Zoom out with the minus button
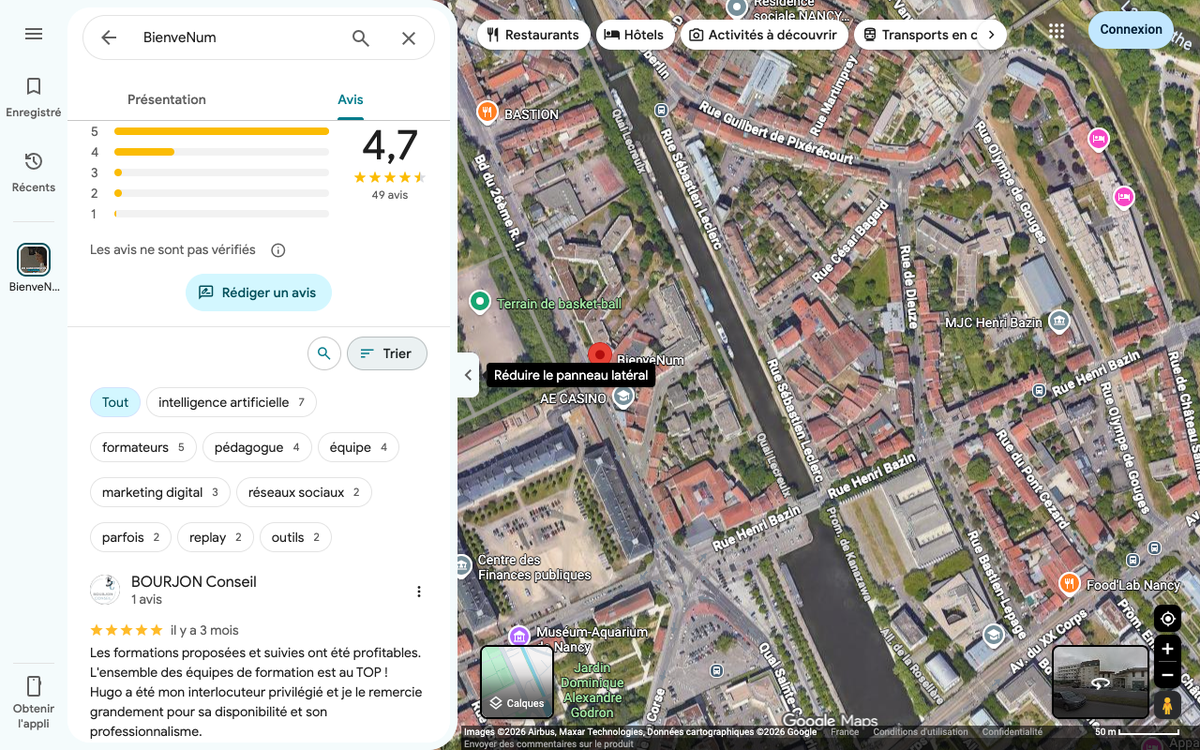Screen dimensions: 1200x750 pos(1167,676)
